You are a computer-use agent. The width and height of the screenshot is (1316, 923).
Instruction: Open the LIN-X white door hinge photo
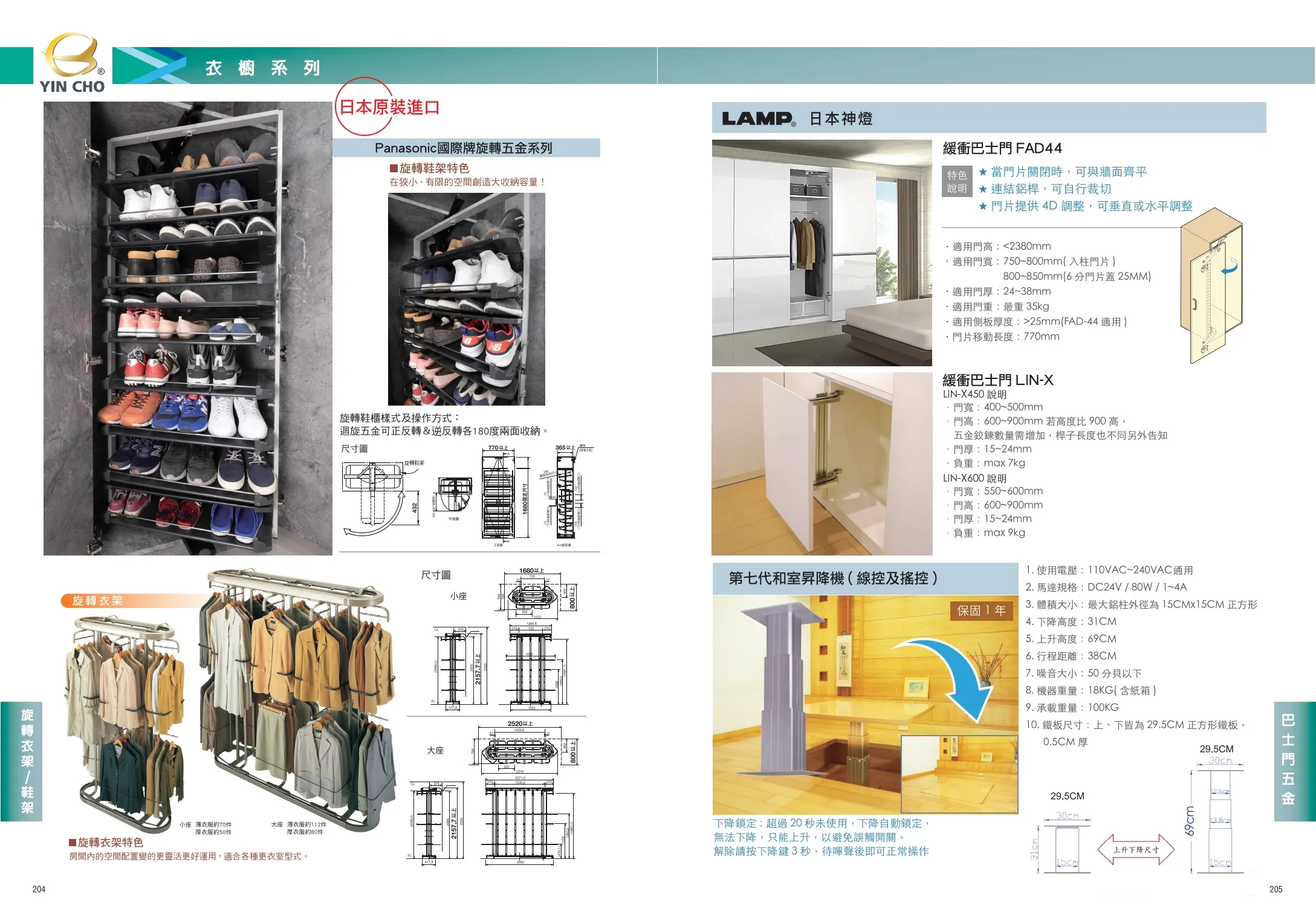822,464
